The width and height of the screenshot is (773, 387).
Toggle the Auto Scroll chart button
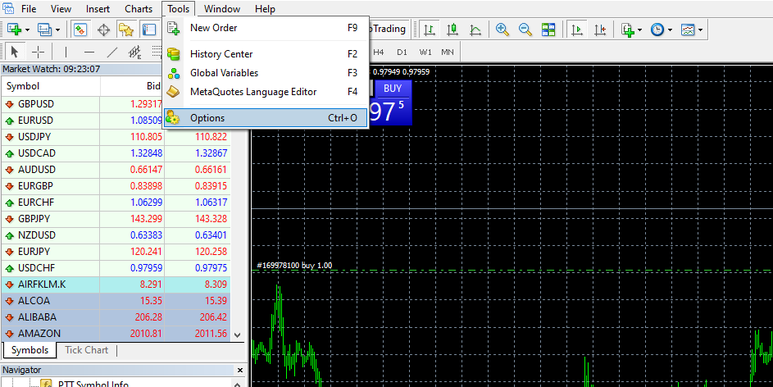pyautogui.click(x=577, y=30)
